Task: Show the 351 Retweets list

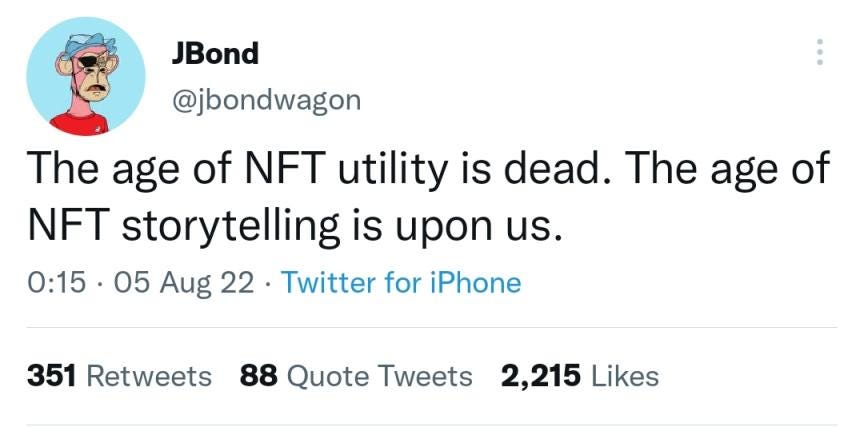Action: (x=119, y=376)
